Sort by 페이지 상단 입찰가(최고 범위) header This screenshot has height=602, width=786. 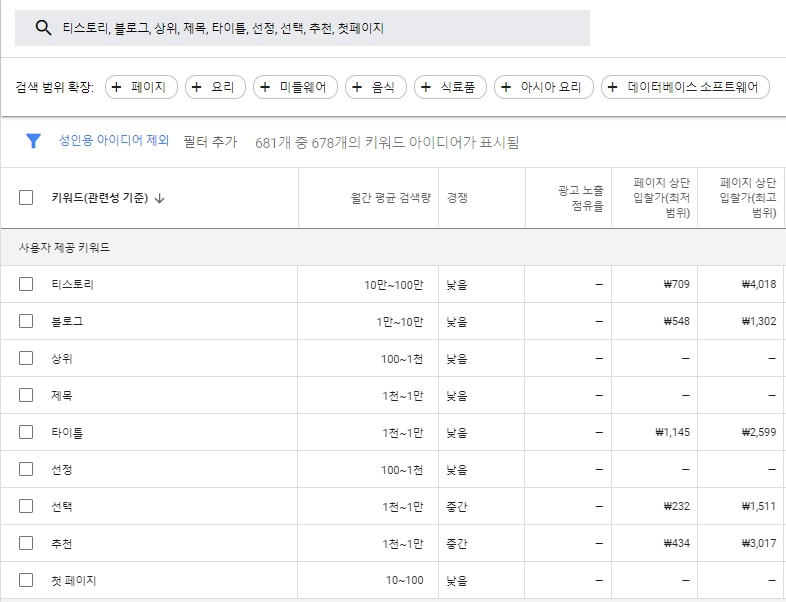tap(748, 197)
